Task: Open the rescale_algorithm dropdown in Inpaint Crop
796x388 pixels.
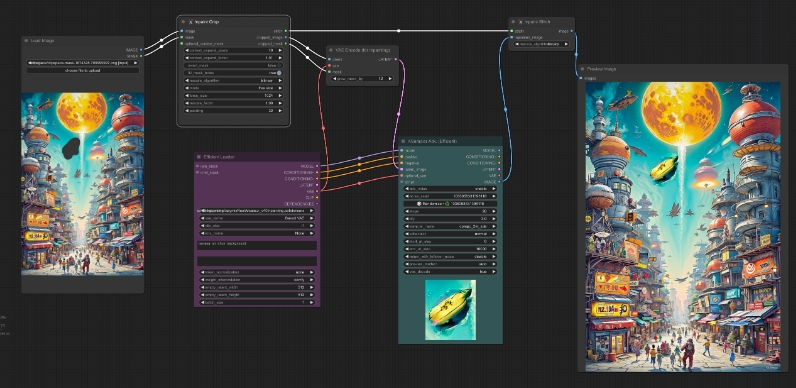Action: pyautogui.click(x=233, y=80)
